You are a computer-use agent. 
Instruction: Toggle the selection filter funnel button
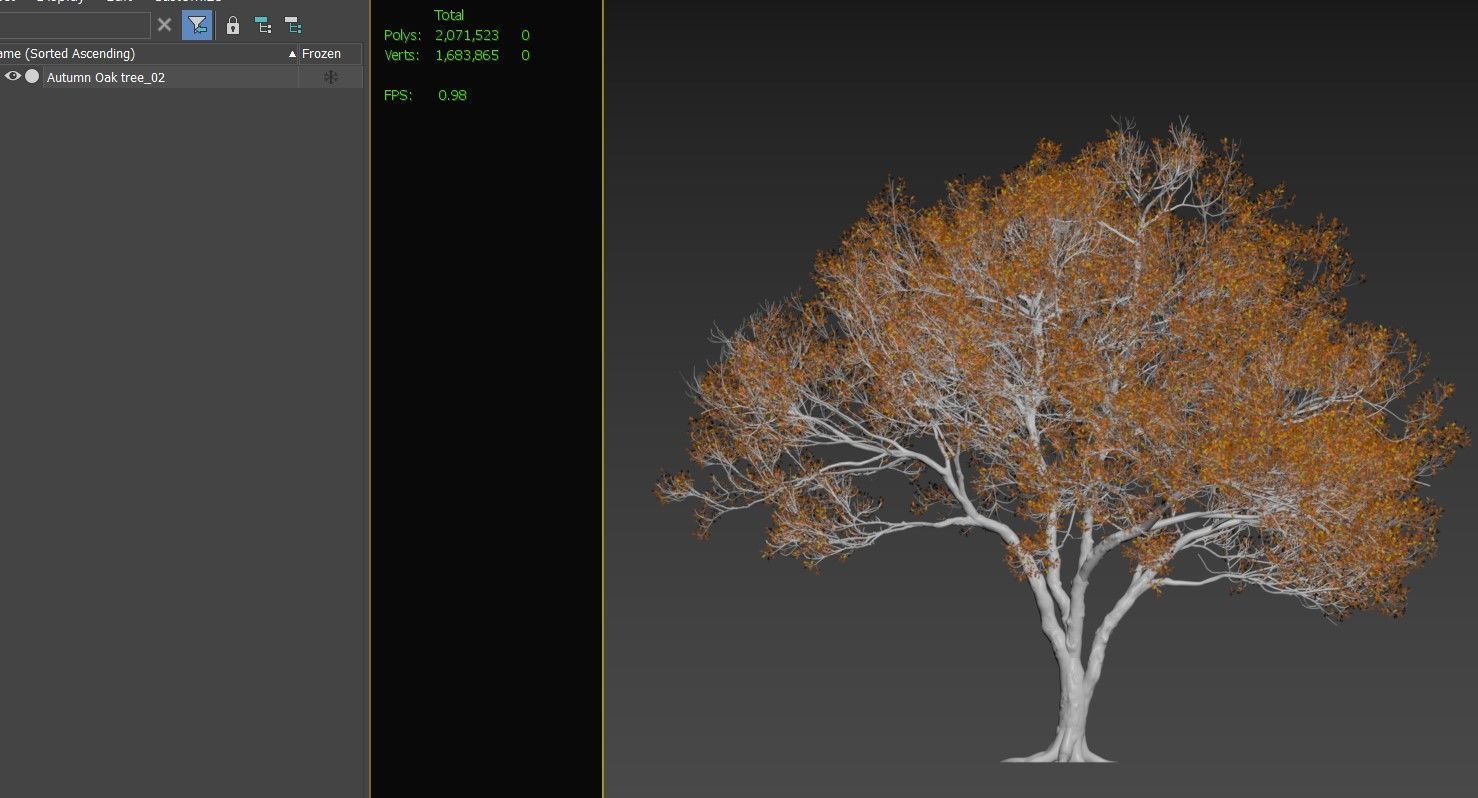[197, 25]
